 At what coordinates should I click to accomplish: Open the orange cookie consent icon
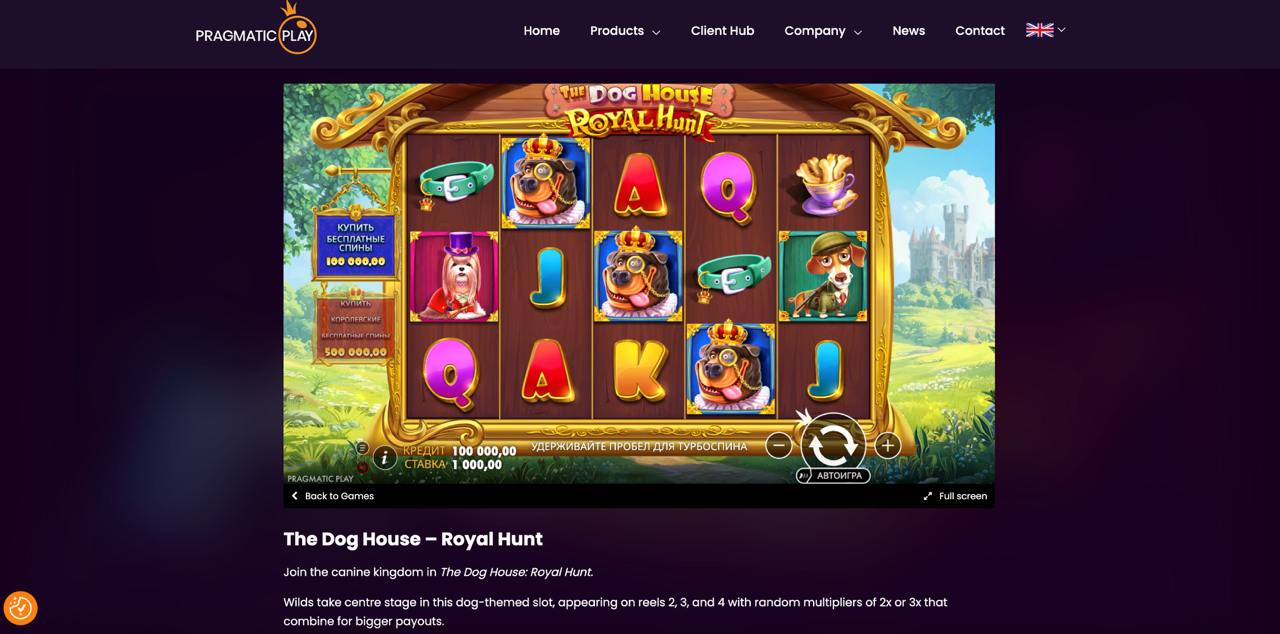[x=20, y=607]
